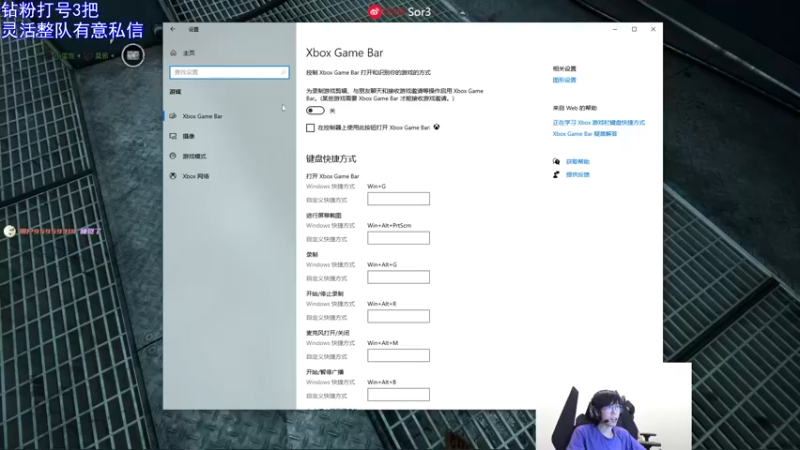The width and height of the screenshot is (800, 450).
Task: Toggle the Xbox Game Bar enable switch
Action: pyautogui.click(x=315, y=111)
